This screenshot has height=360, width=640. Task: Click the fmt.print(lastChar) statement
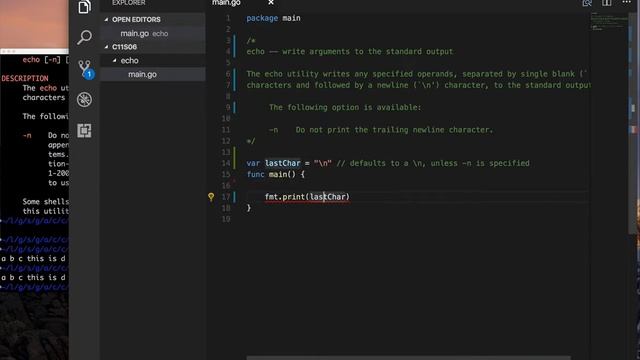point(307,197)
